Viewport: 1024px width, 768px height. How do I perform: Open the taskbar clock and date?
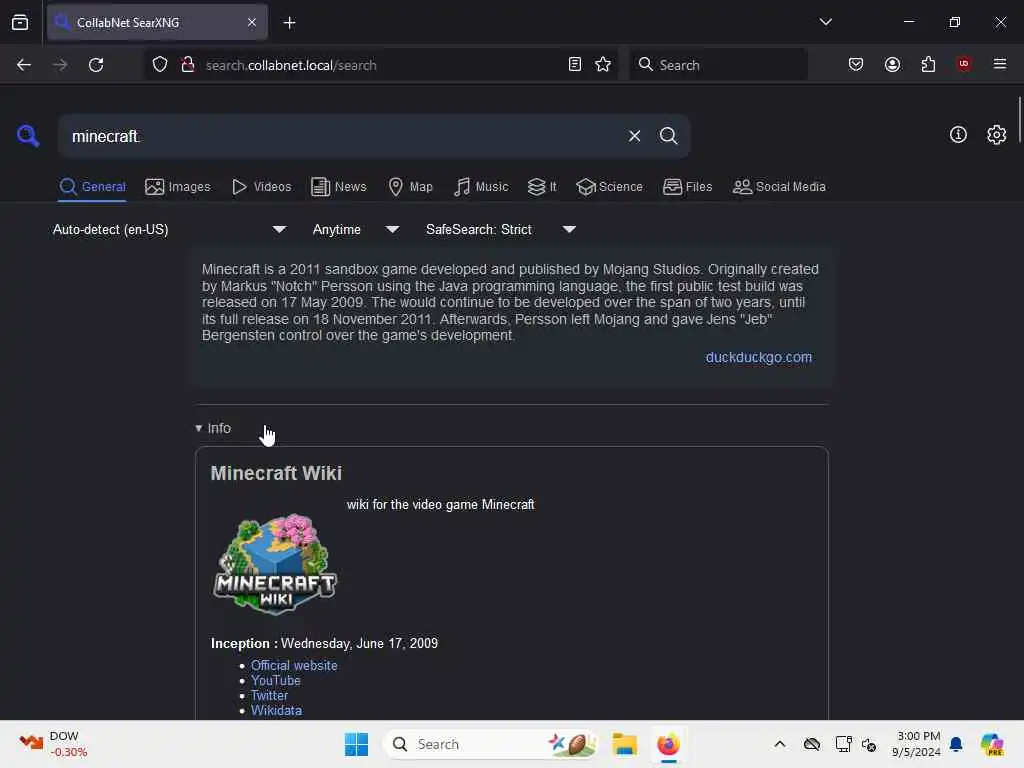[917, 744]
